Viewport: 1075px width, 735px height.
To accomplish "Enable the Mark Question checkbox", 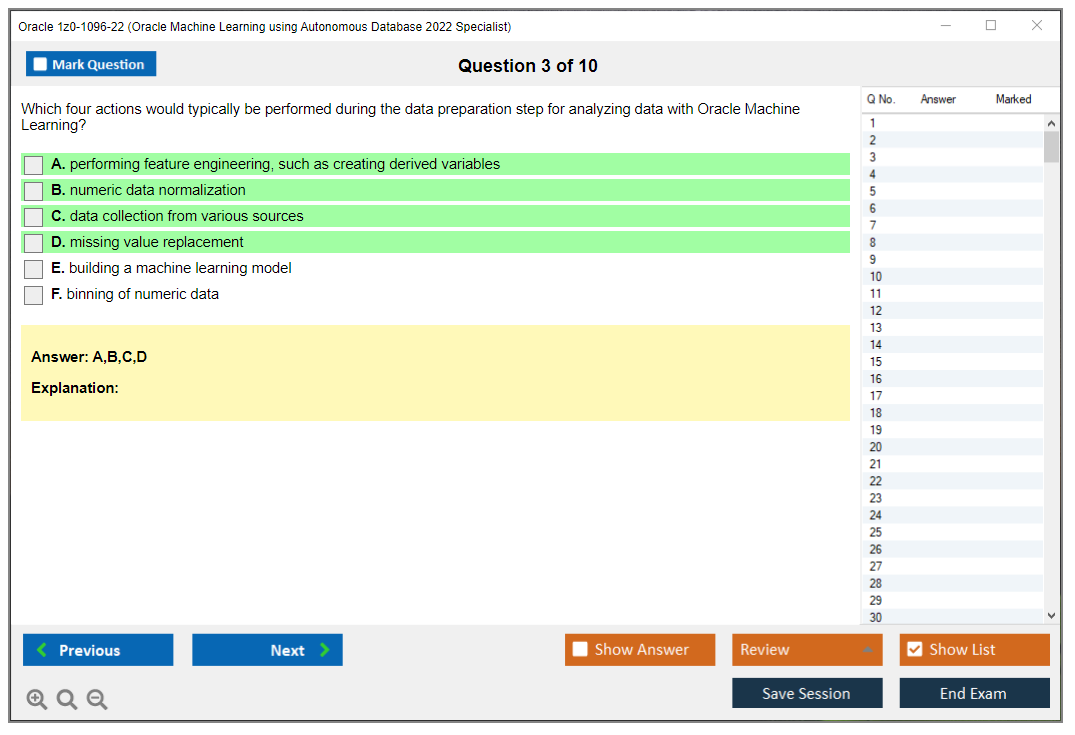I will tap(39, 63).
